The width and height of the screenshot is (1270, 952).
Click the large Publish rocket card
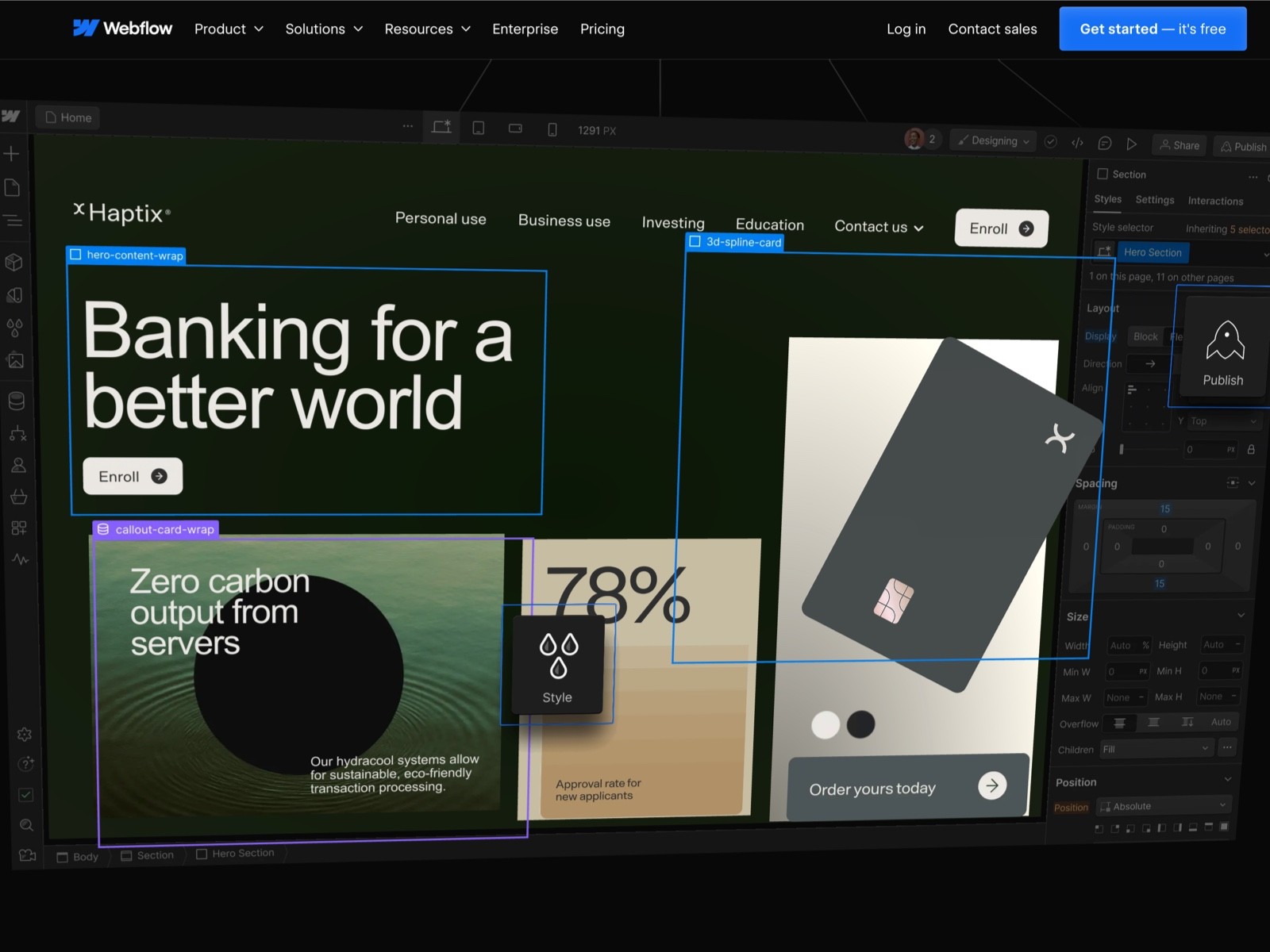1223,347
